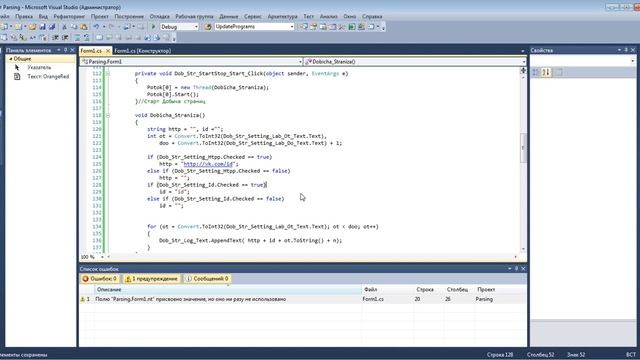Comment out the selected lines icon
The image size is (640, 360).
pos(77,38)
